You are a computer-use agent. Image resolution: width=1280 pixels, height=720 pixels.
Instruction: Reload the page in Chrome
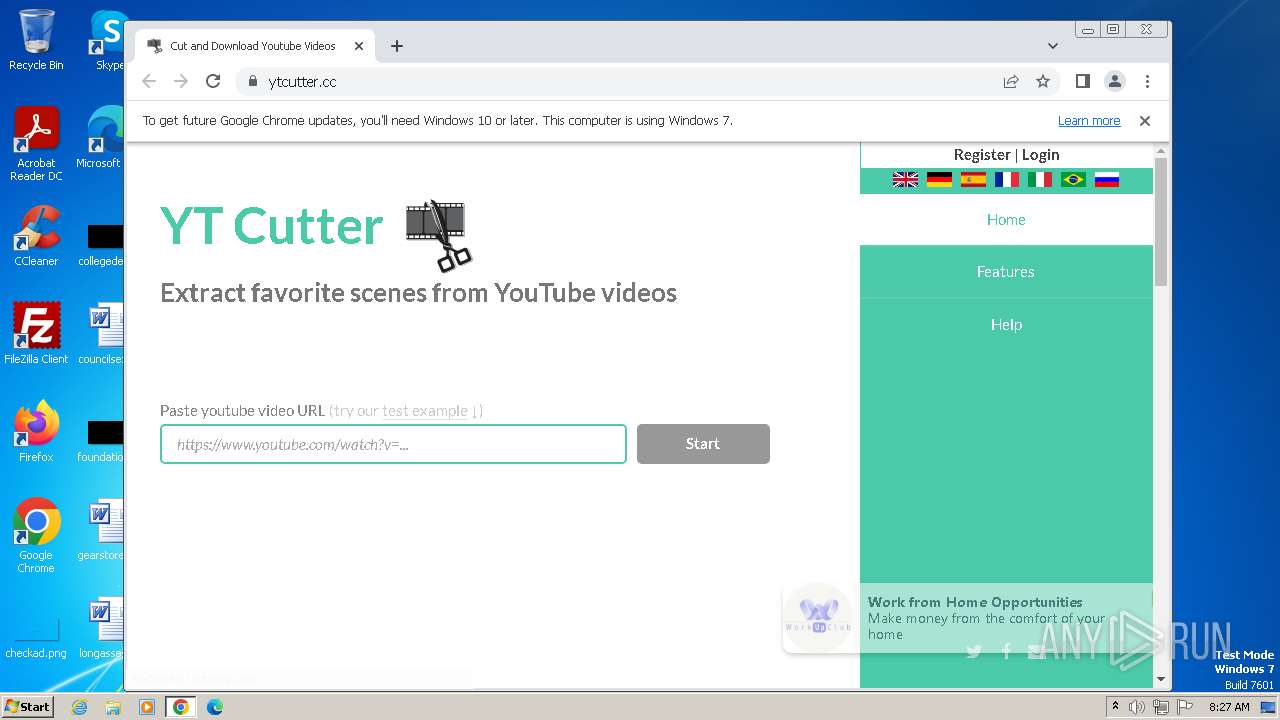tap(213, 82)
